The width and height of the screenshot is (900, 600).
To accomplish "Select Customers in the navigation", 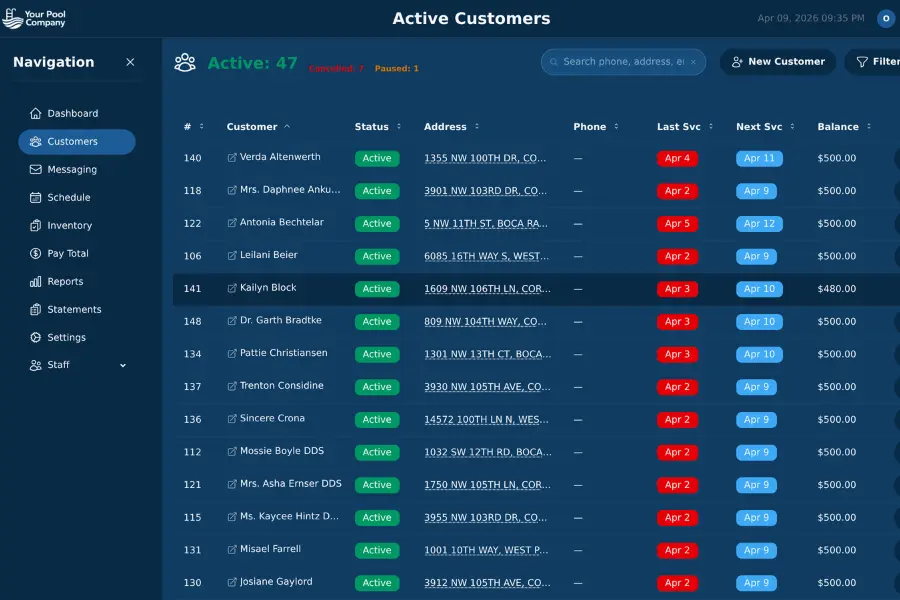I will 77,141.
